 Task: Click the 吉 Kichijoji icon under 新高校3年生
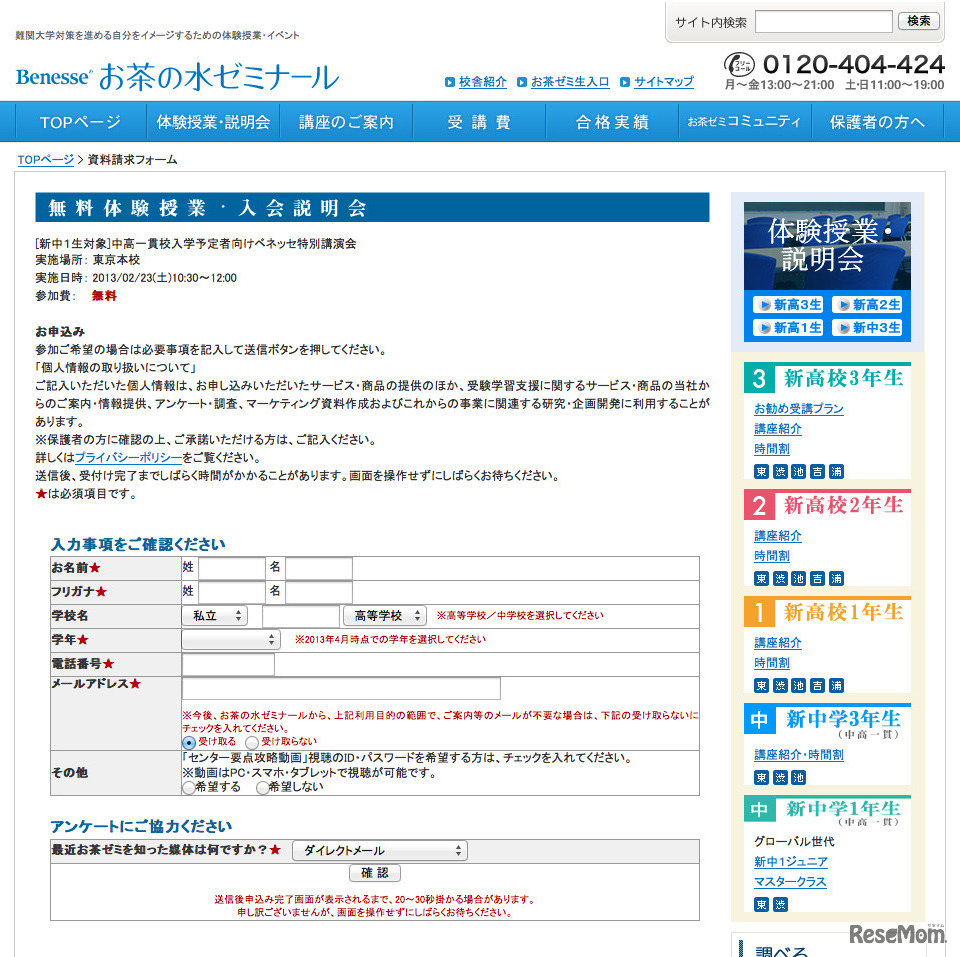[x=817, y=471]
